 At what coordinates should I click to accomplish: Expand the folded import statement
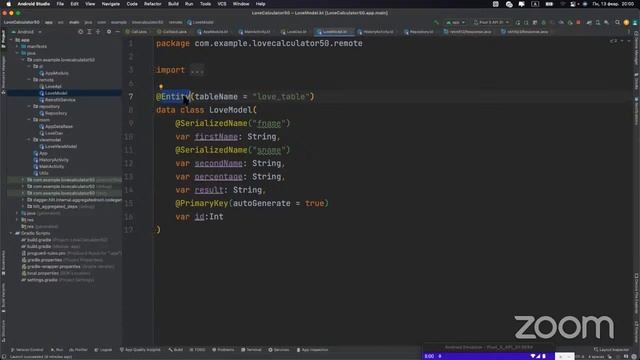(197, 70)
